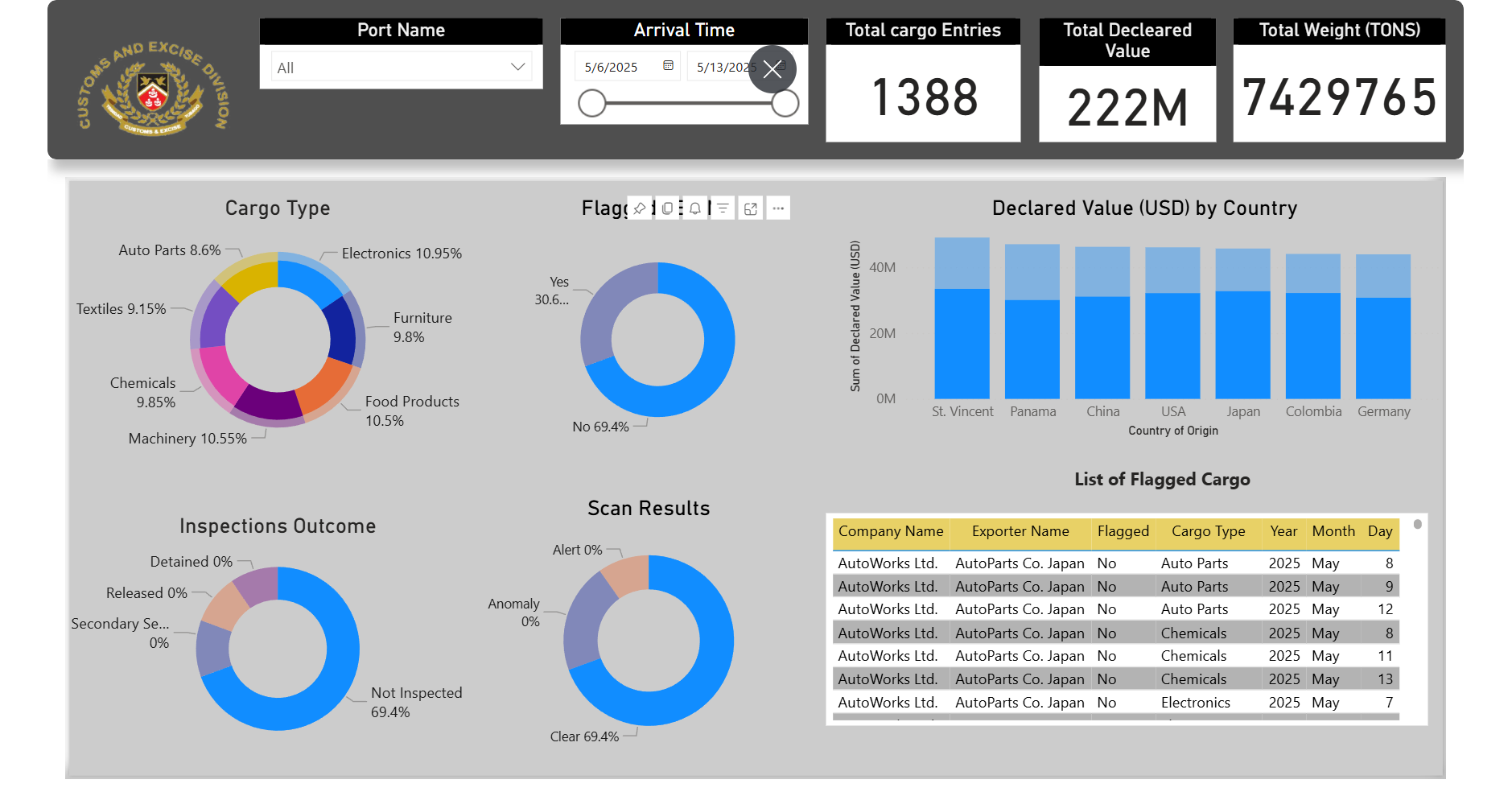Select the Panama bar in chart
The image size is (1512, 792).
[1032, 349]
